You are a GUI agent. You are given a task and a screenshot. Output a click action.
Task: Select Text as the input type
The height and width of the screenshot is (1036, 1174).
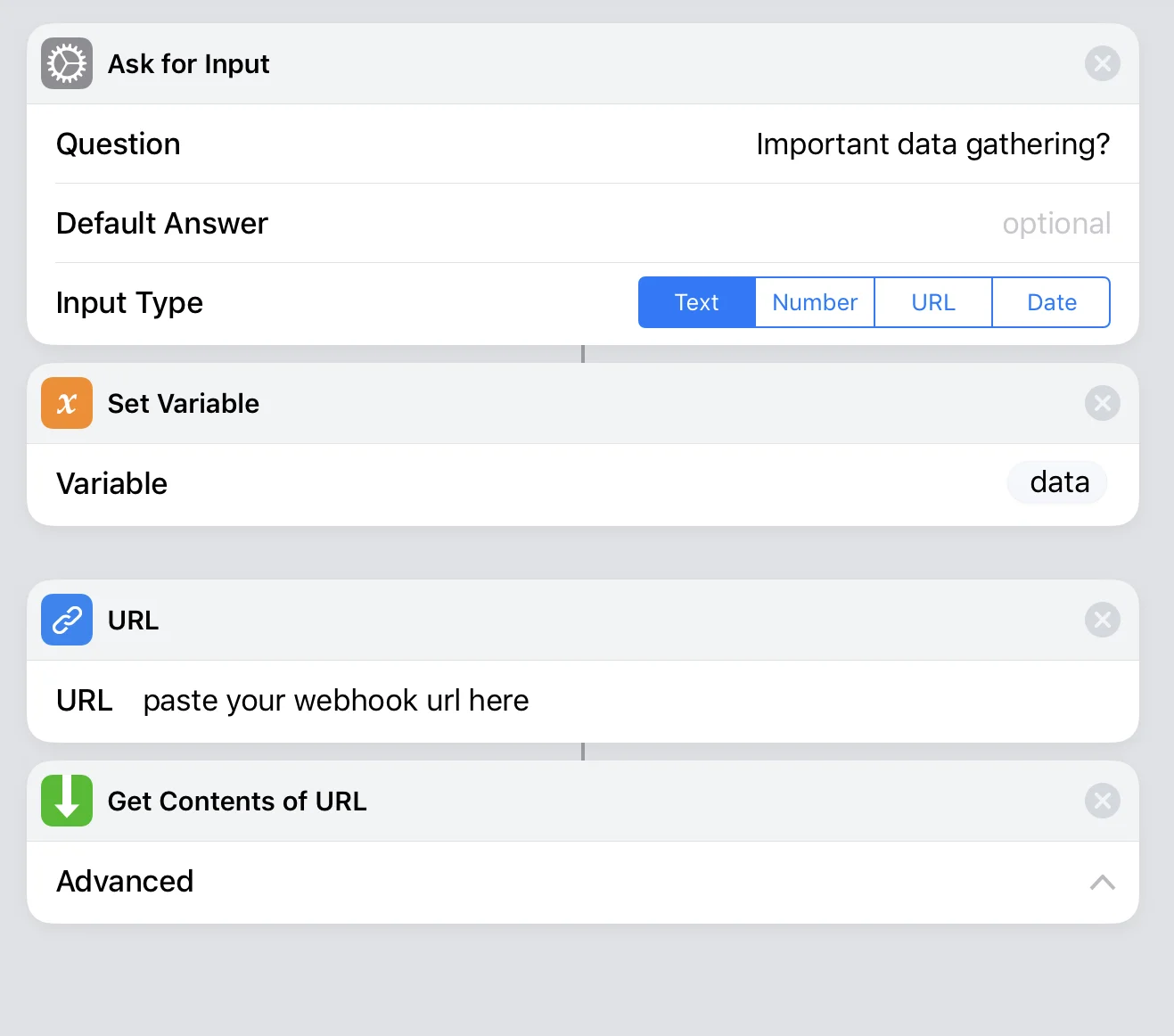[697, 302]
